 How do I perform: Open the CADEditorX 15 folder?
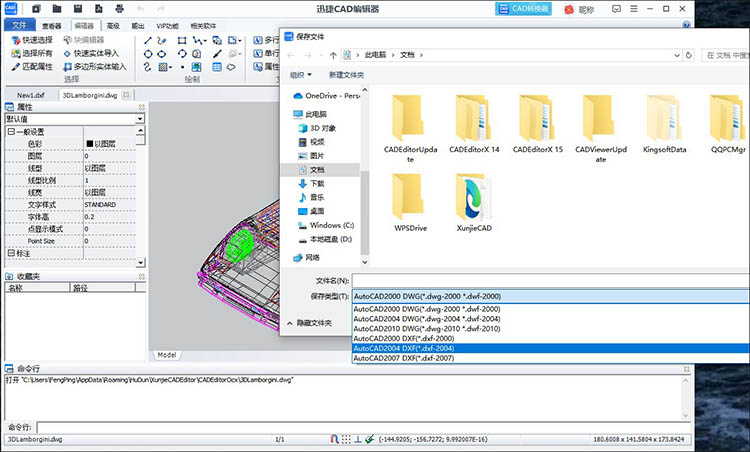[x=538, y=124]
